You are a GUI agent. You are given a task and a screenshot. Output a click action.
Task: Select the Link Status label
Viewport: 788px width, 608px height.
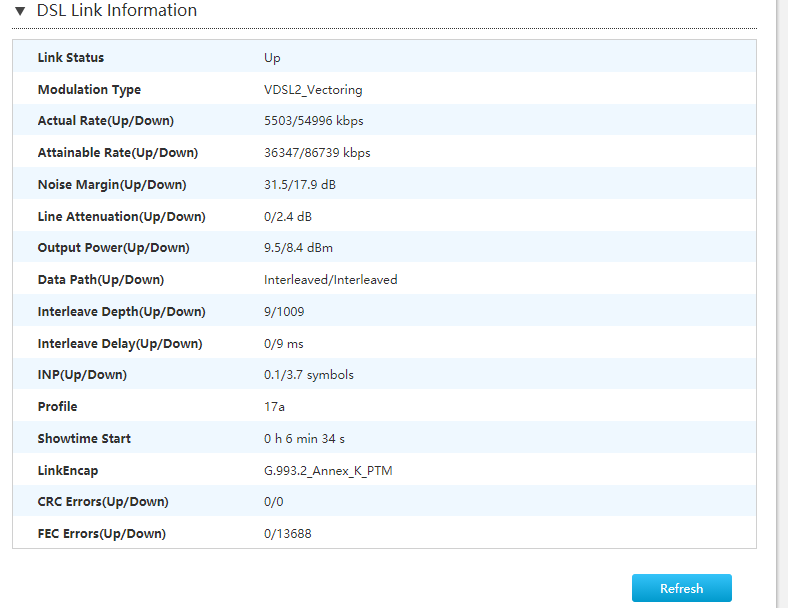tap(71, 57)
